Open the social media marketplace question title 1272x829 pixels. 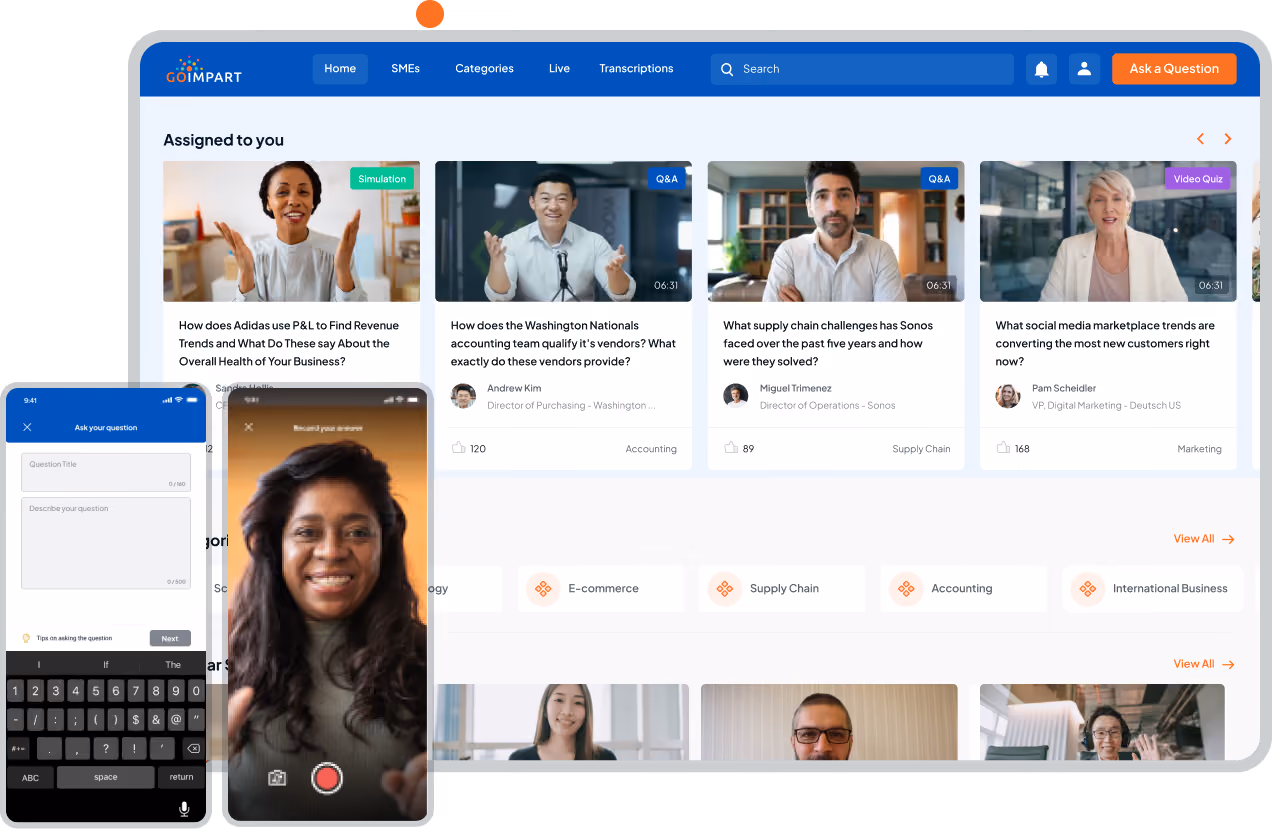[1105, 344]
